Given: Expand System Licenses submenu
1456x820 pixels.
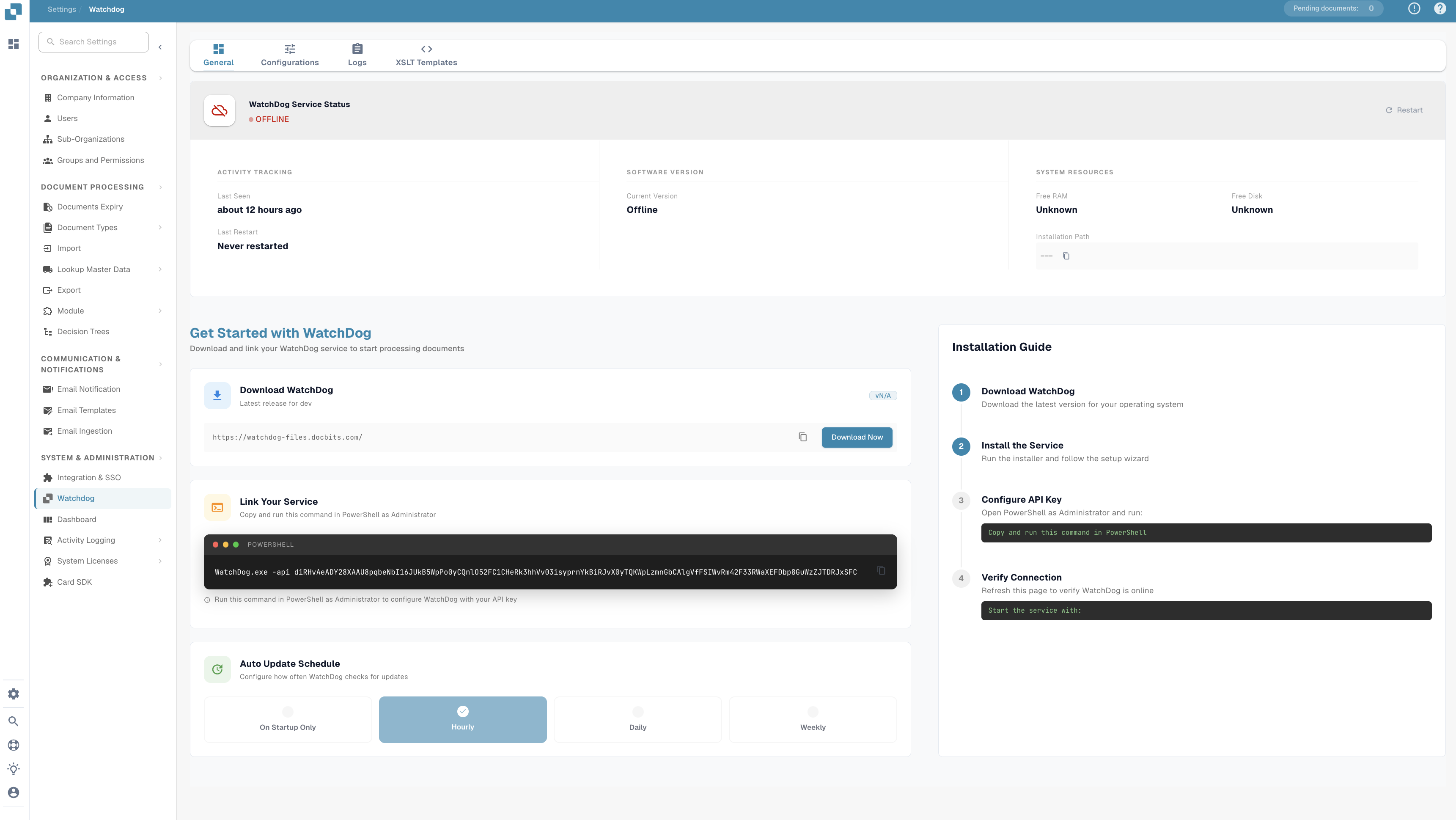Looking at the screenshot, I should point(160,561).
